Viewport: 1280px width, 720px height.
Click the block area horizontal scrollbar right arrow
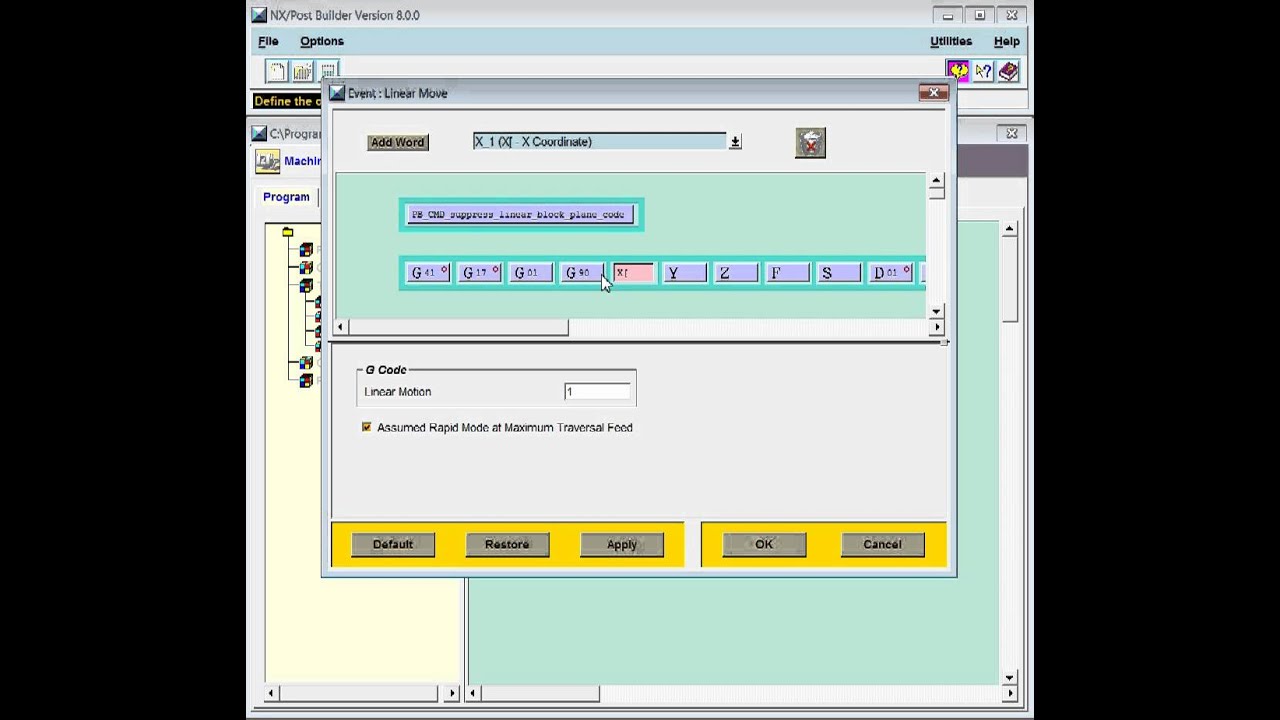[937, 327]
